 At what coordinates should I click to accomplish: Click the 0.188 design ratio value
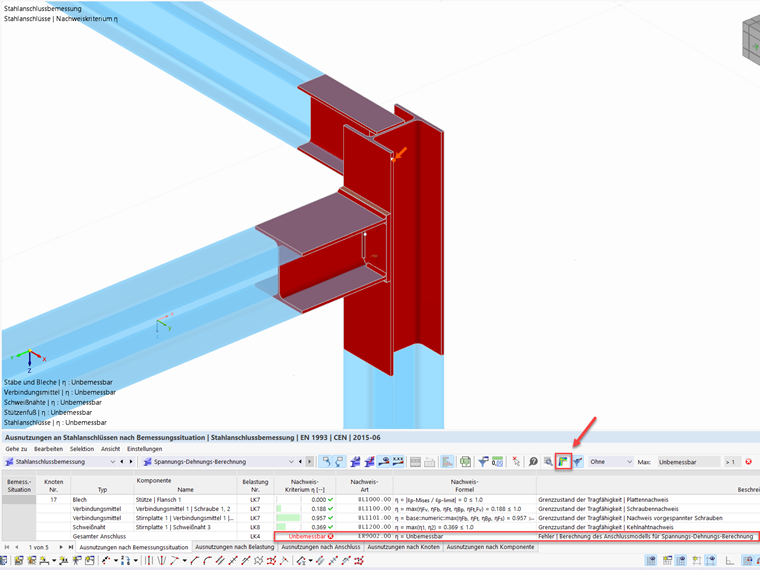pyautogui.click(x=318, y=508)
